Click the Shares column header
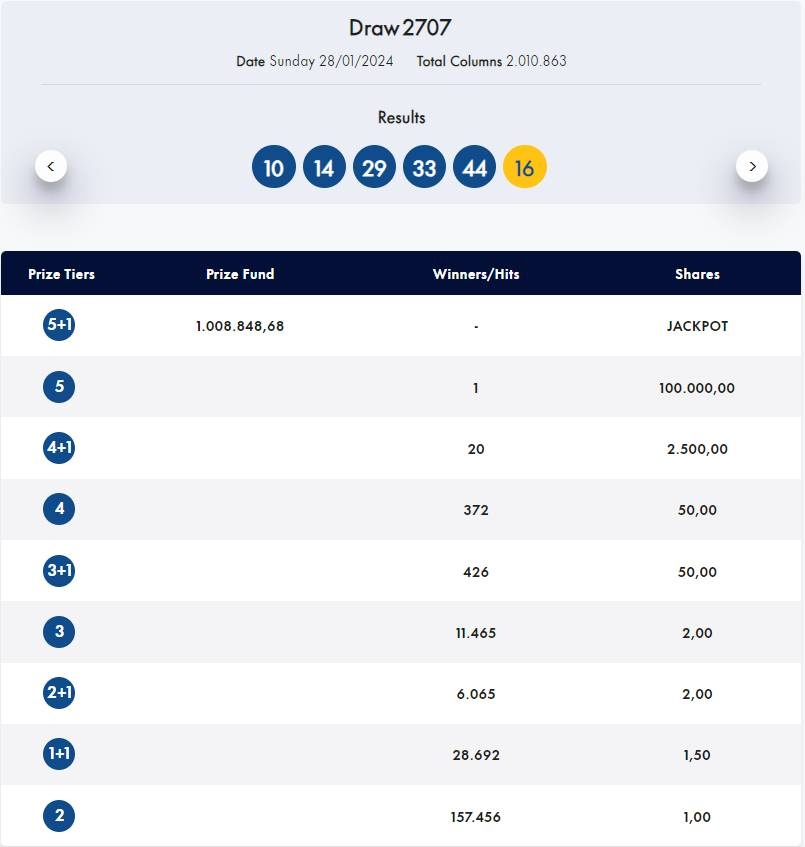Viewport: 805px width, 847px height. (x=697, y=274)
